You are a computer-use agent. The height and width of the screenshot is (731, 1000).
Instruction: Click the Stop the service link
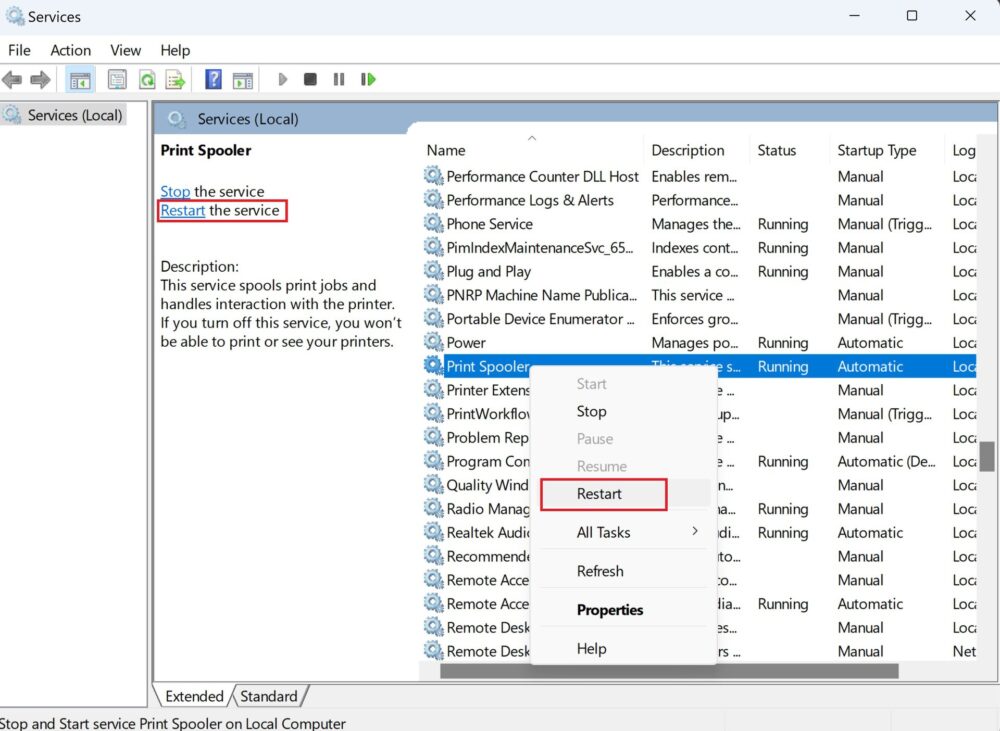(175, 191)
